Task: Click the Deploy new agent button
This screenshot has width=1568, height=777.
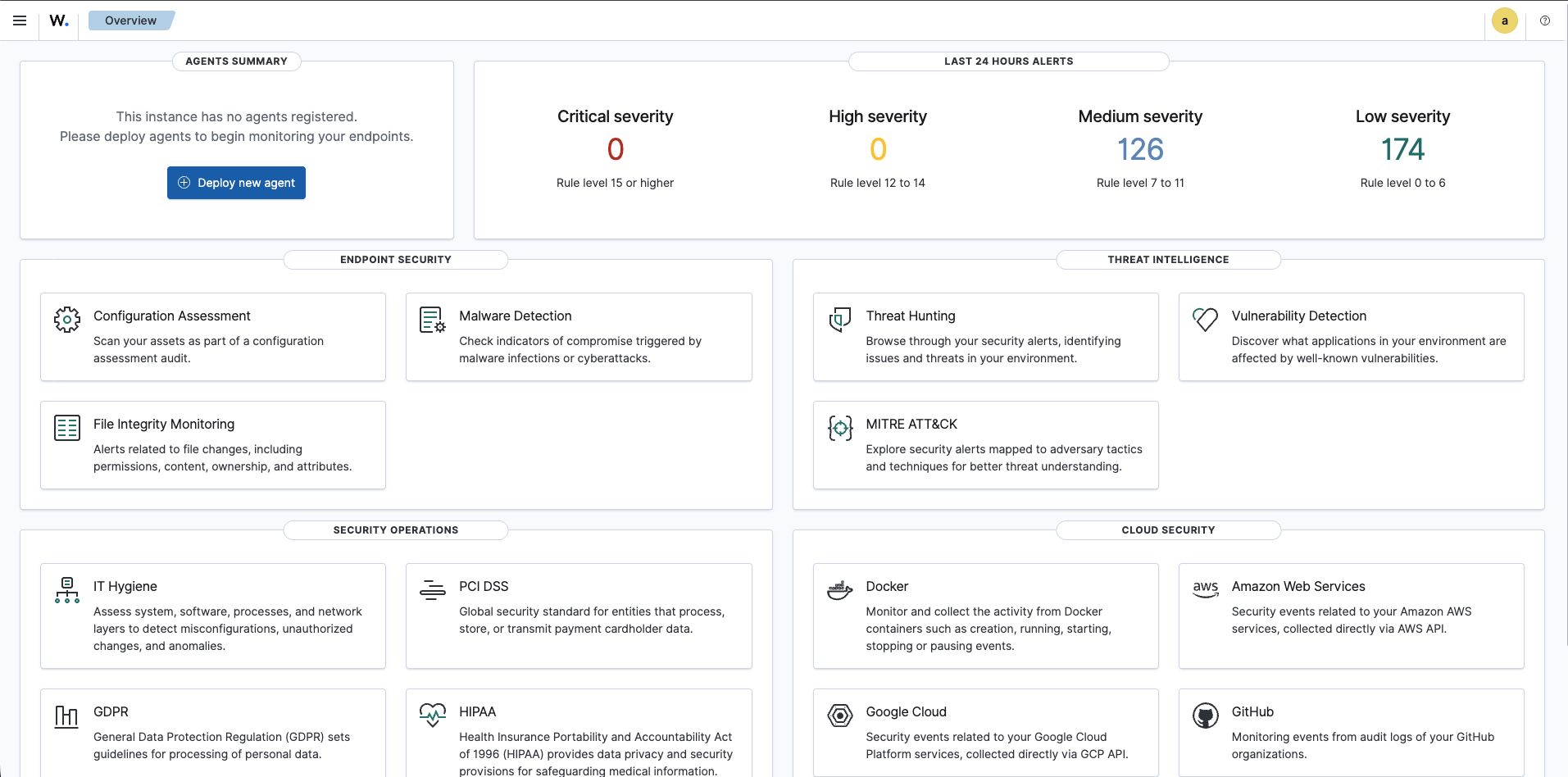Action: 236,183
